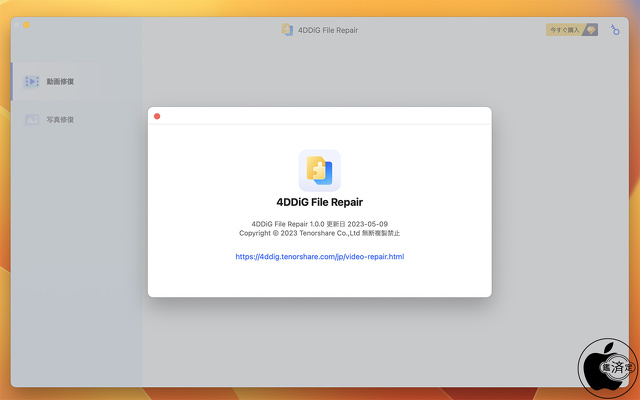Click the video repair film icon in sidebar
Viewport: 640px width, 400px height.
pyautogui.click(x=32, y=81)
